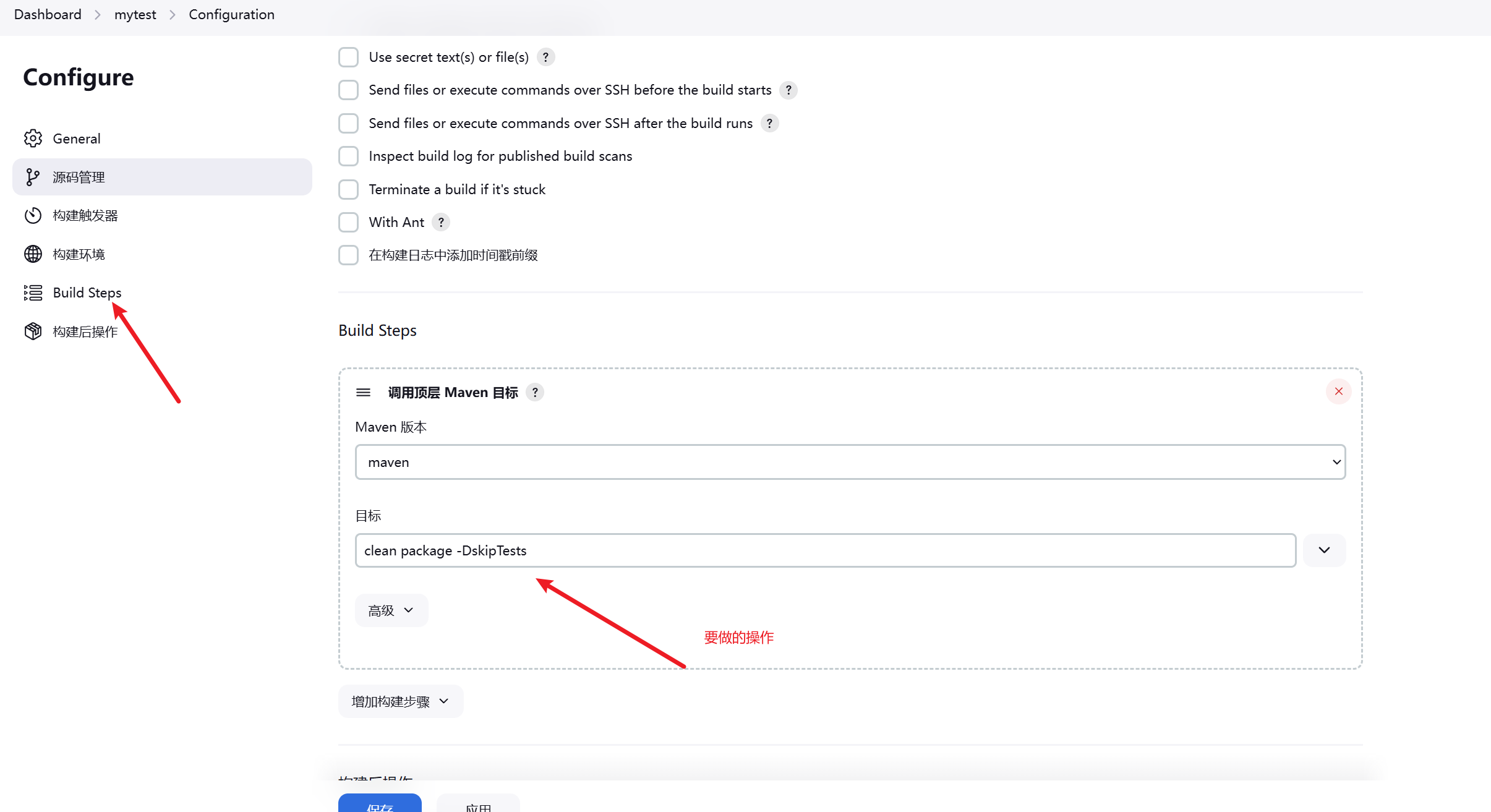Enable Use secret text(s) or file(s)
Viewport: 1491px width, 812px height.
tap(349, 57)
